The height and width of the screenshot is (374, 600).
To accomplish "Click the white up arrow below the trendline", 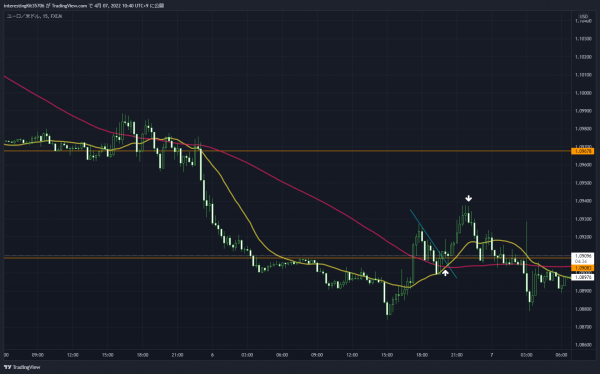I will [445, 273].
